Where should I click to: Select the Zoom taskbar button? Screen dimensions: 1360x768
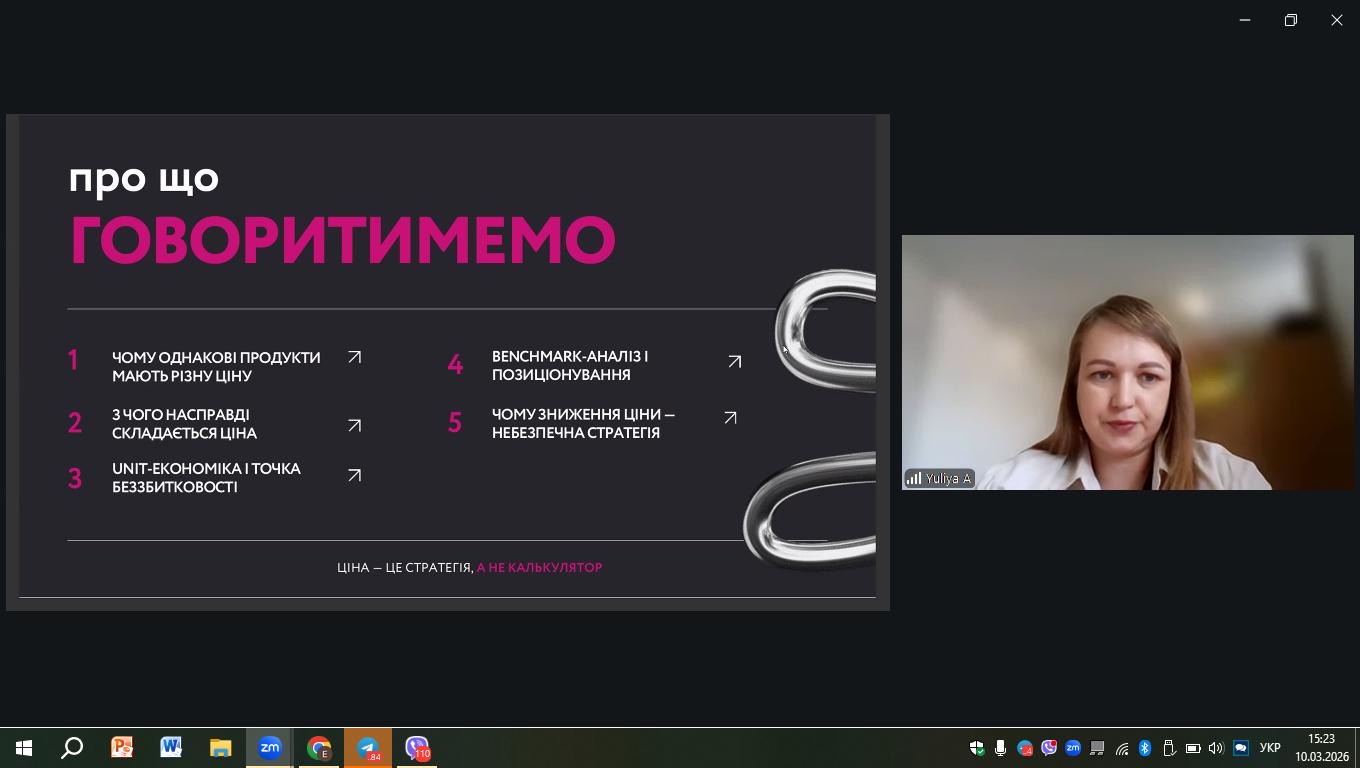(270, 748)
